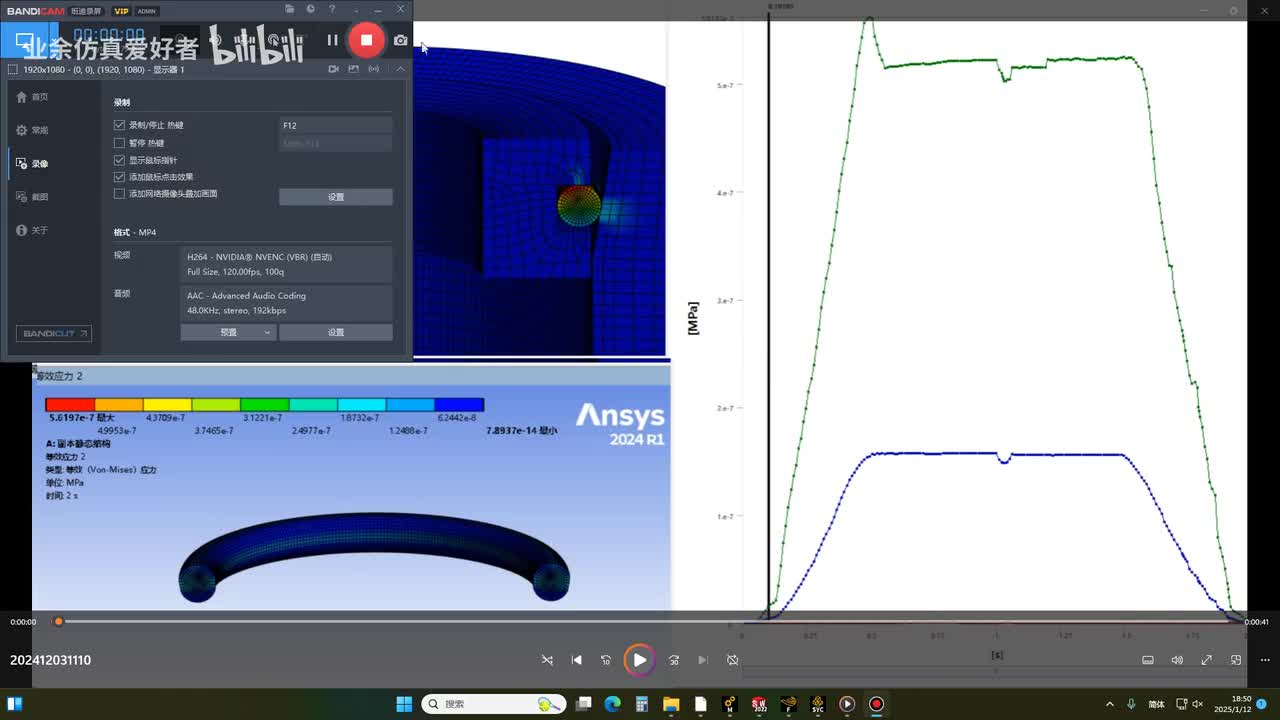Collapse Bandicam panel with the up chevron
Screen dimensions: 1280x720
tap(400, 69)
